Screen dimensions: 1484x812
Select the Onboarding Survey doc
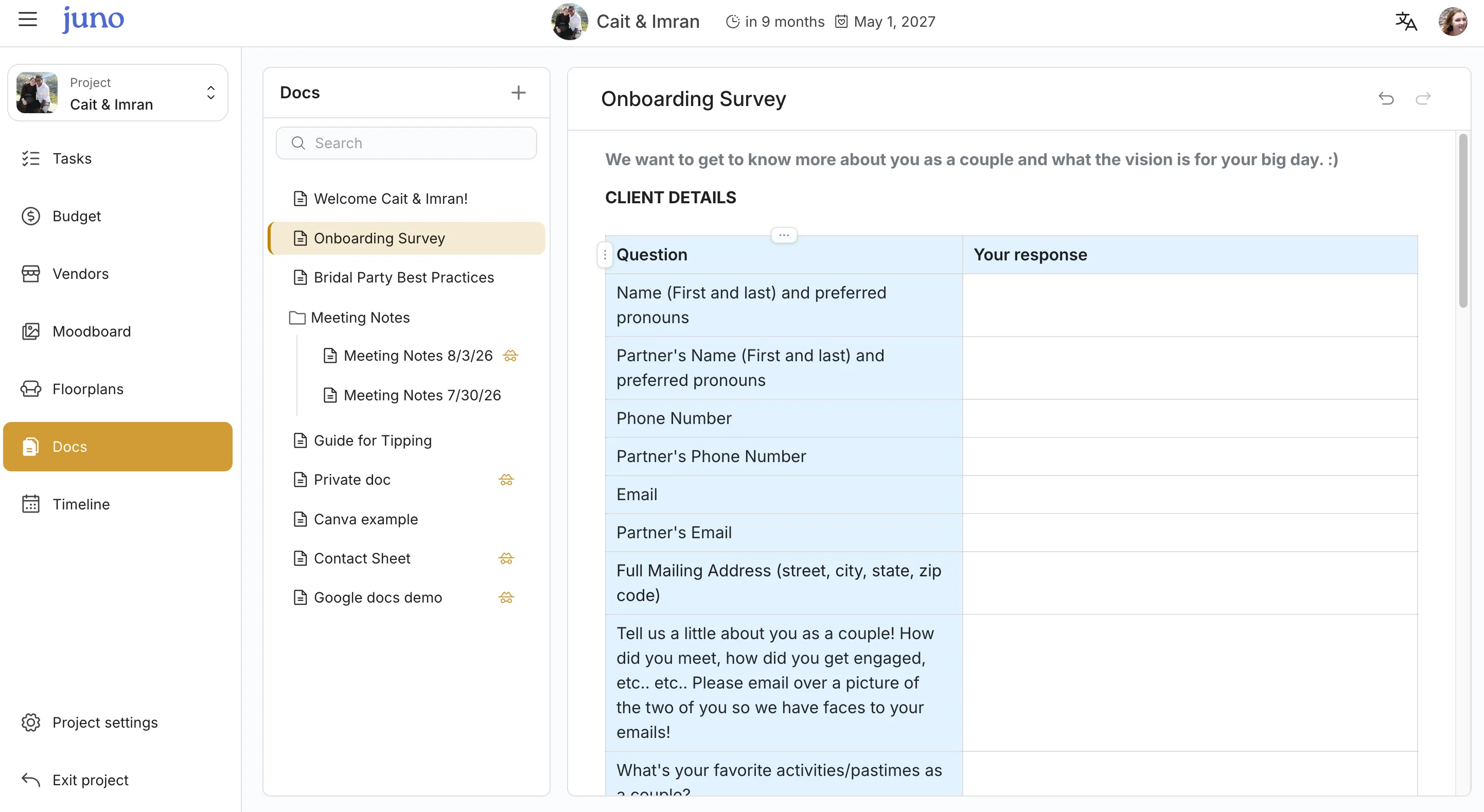(x=406, y=238)
